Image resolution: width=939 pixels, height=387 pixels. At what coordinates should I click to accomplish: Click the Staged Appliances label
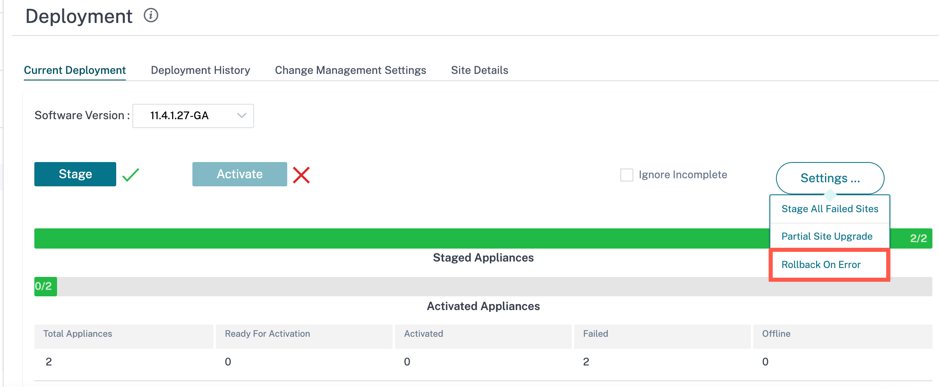(483, 258)
